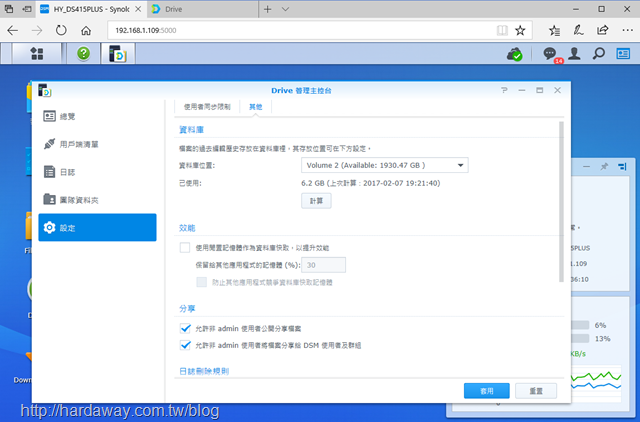Close the HY_DS415PLUS browser tab
The width and height of the screenshot is (640, 422).
[x=138, y=9]
